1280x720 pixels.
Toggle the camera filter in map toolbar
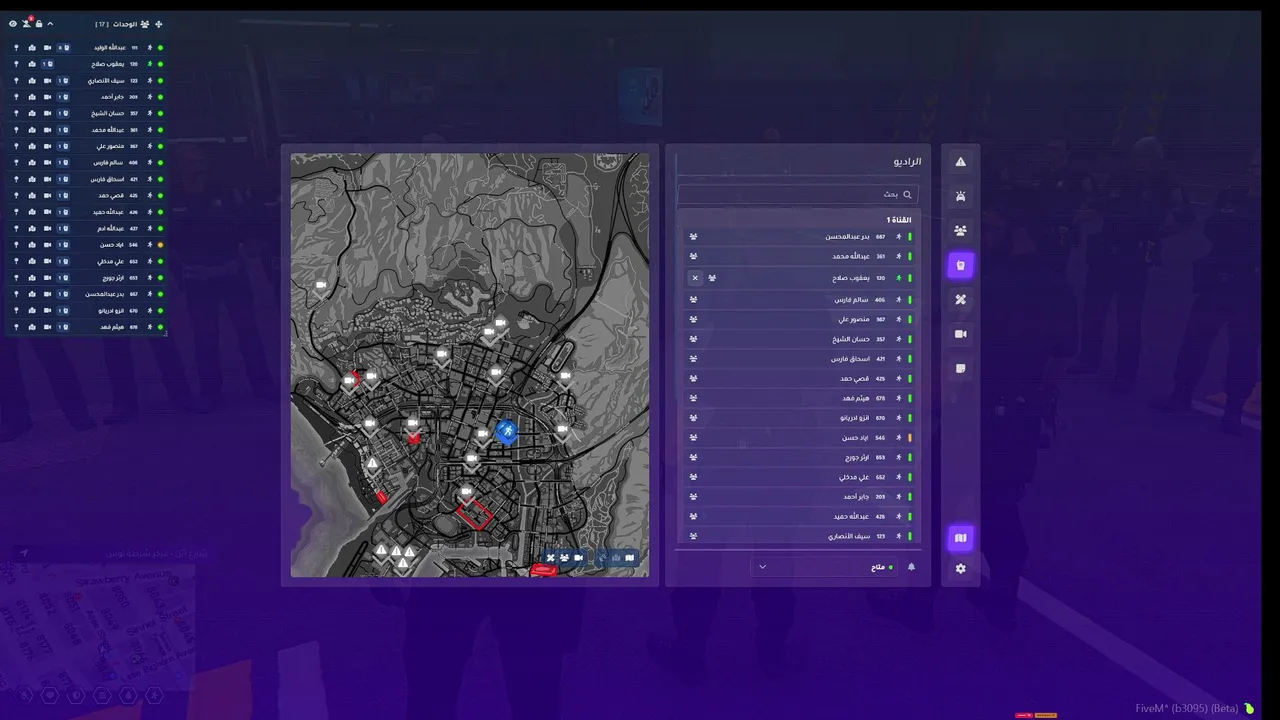point(578,558)
